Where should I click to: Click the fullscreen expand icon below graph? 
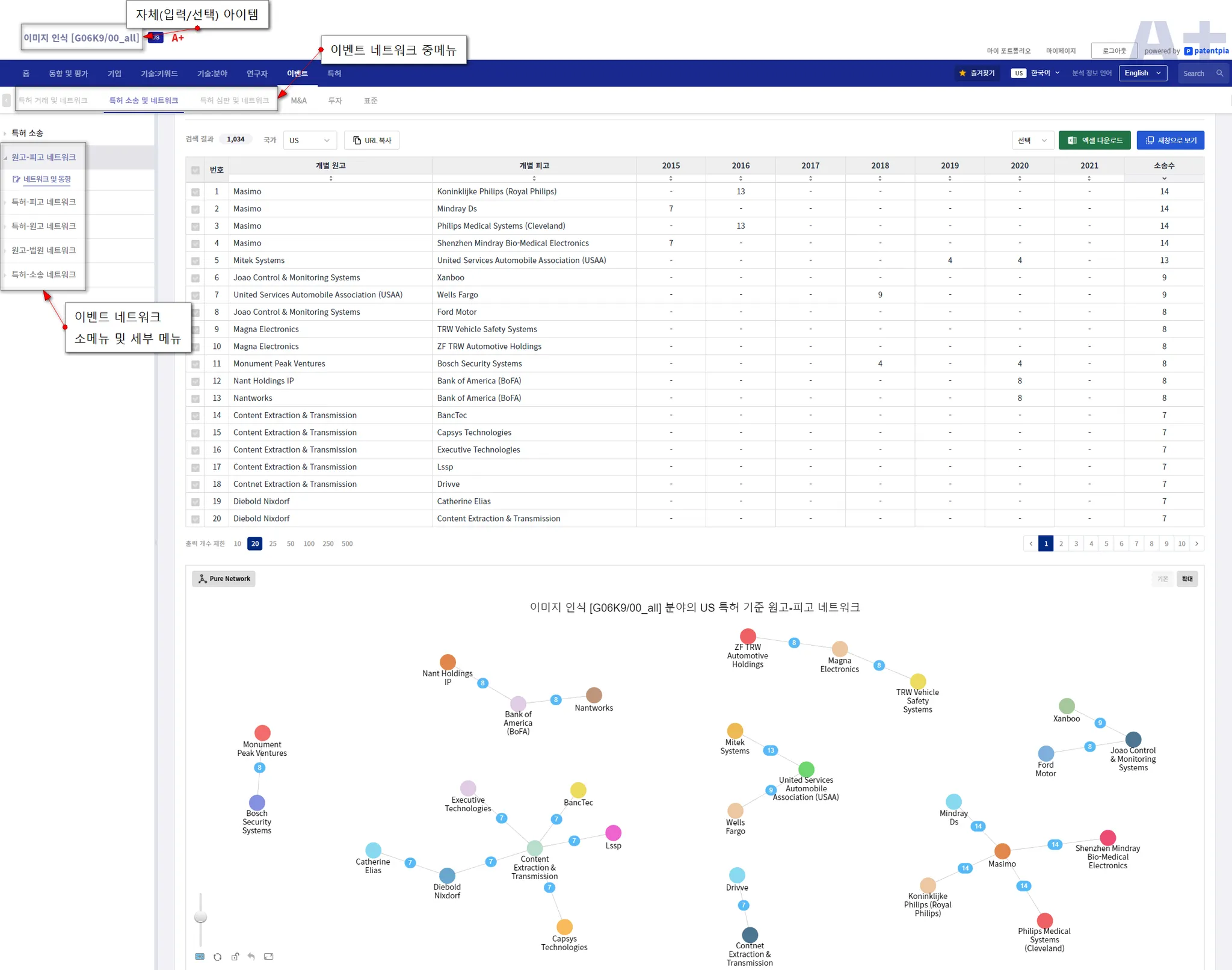(269, 957)
